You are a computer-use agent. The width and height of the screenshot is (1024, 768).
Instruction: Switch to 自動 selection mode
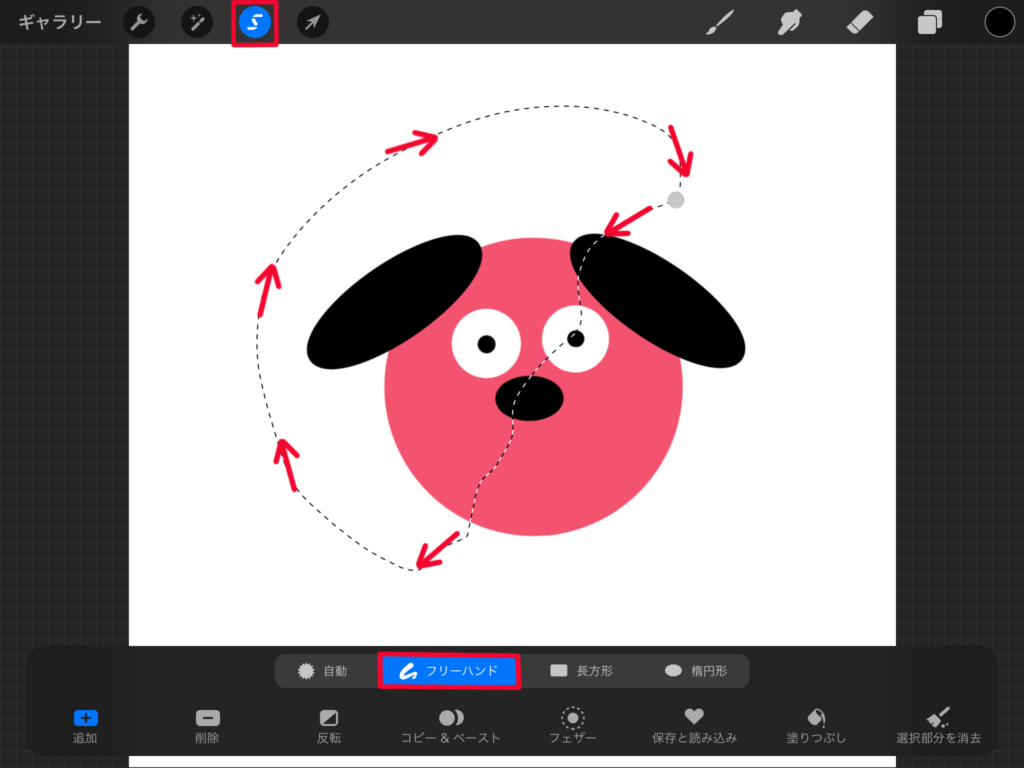point(323,671)
